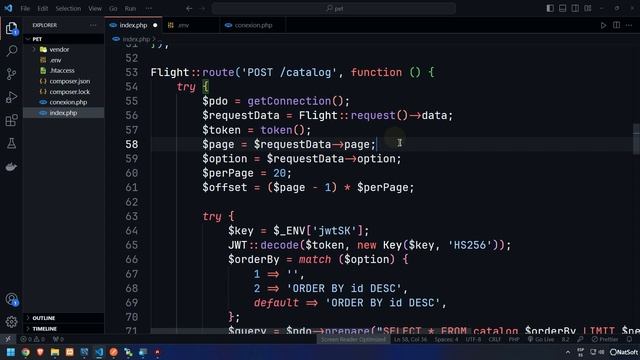Viewport: 640px width, 360px height.
Task: Split the editor to the right
Action: coord(616,25)
